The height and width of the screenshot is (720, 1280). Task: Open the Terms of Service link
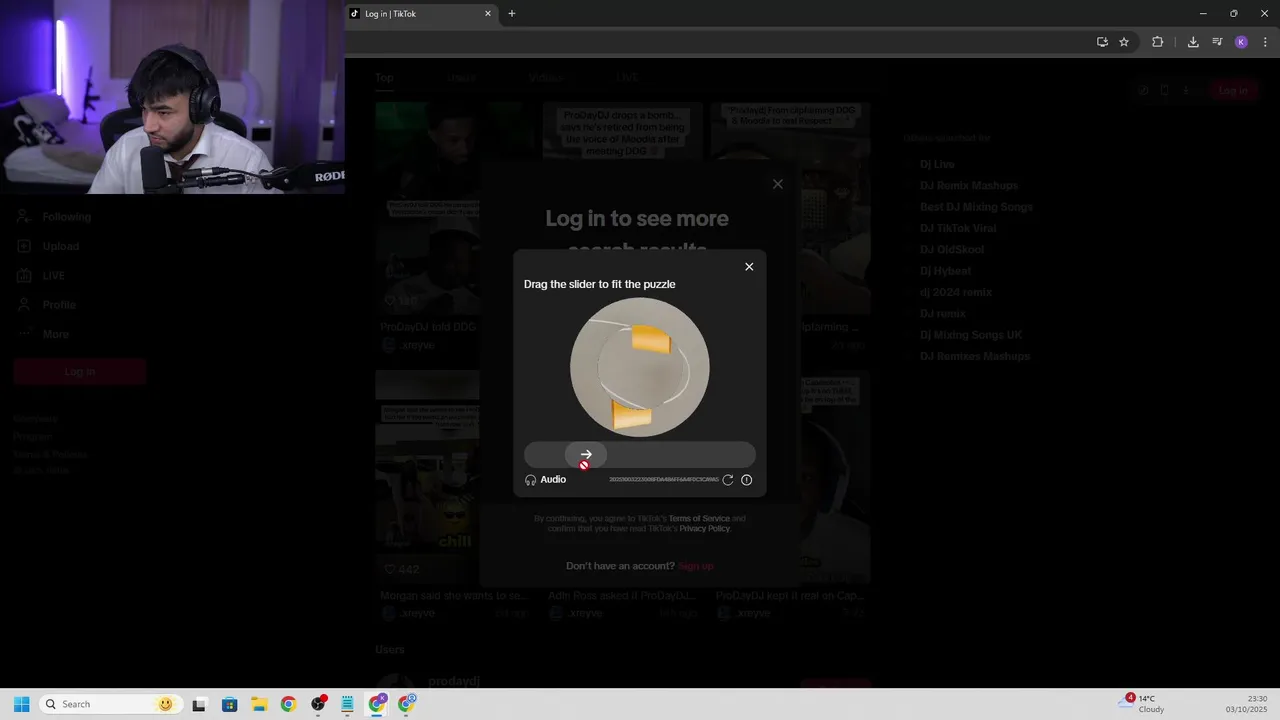point(699,518)
